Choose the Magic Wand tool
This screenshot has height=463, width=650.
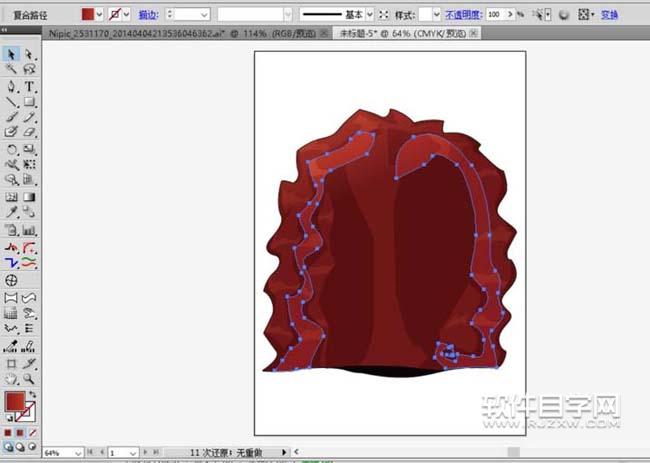click(11, 70)
